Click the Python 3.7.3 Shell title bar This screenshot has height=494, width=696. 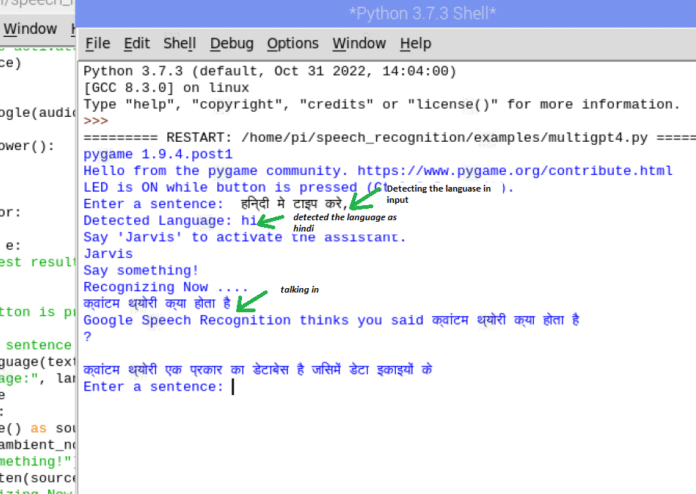click(x=386, y=12)
